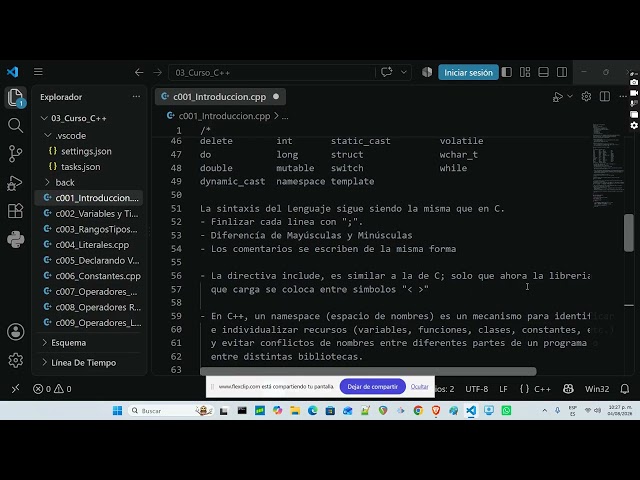This screenshot has height=480, width=640.
Task: Open c006_Constantes.cpp in explorer
Action: [x=98, y=276]
